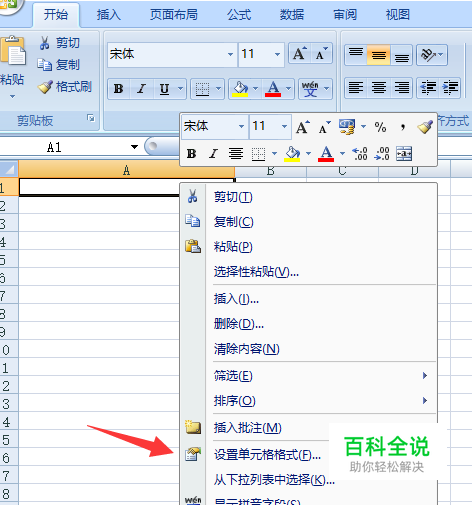This screenshot has height=505, width=472.
Task: Center text using the mini toolbar
Action: 236,154
